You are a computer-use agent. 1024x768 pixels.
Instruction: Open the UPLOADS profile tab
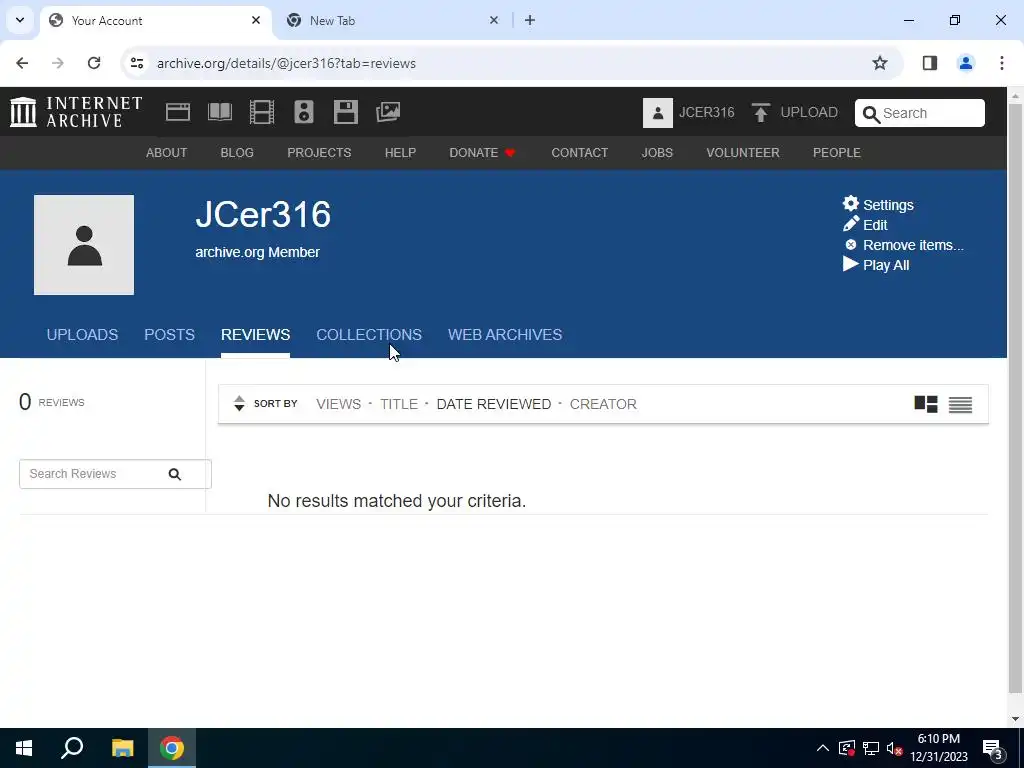pos(82,334)
